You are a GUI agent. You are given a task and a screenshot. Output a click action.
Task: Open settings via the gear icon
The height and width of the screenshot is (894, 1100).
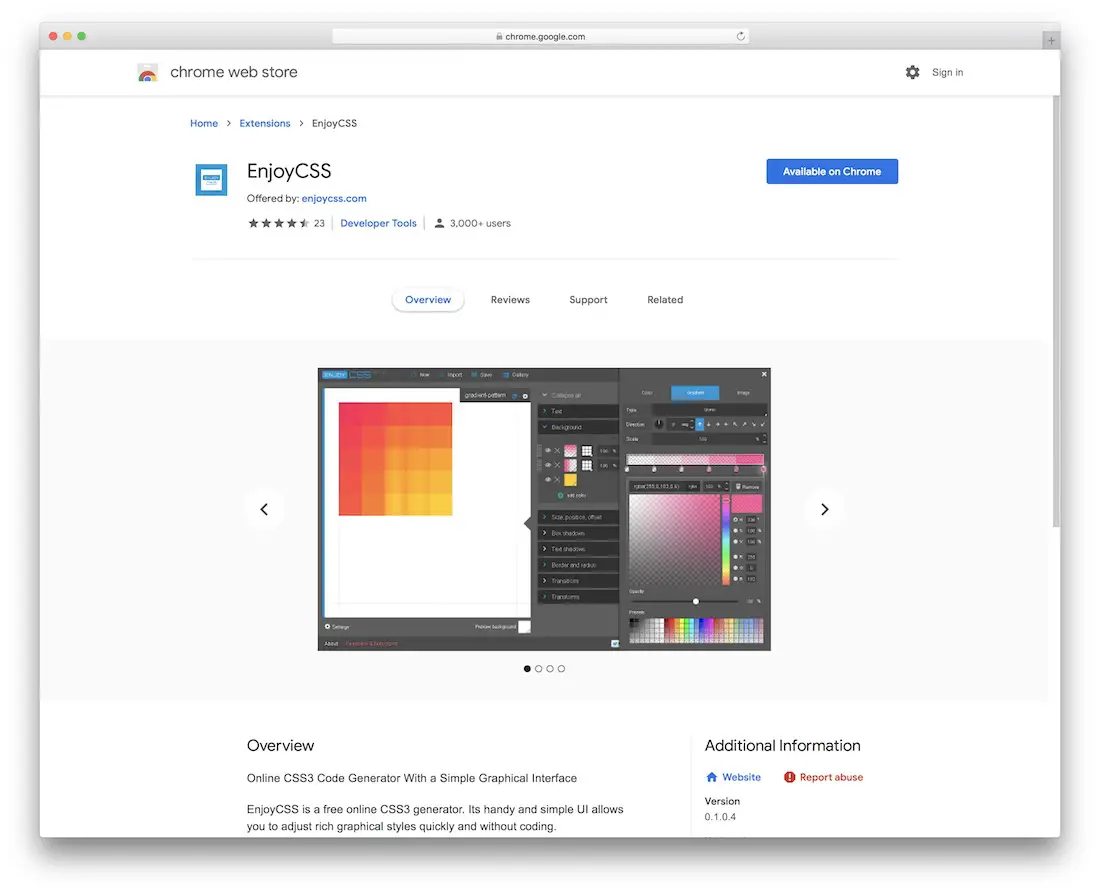[912, 72]
